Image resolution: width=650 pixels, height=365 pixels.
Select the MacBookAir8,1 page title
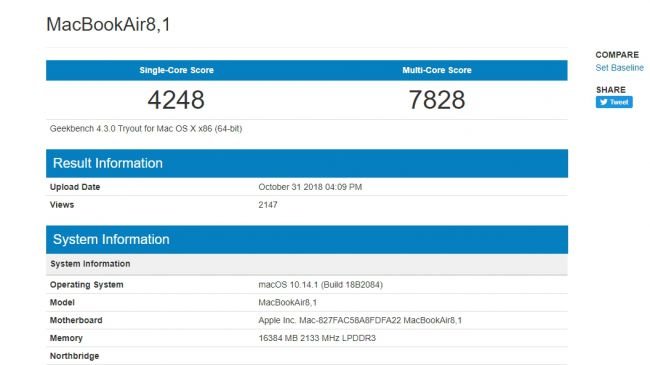click(108, 24)
